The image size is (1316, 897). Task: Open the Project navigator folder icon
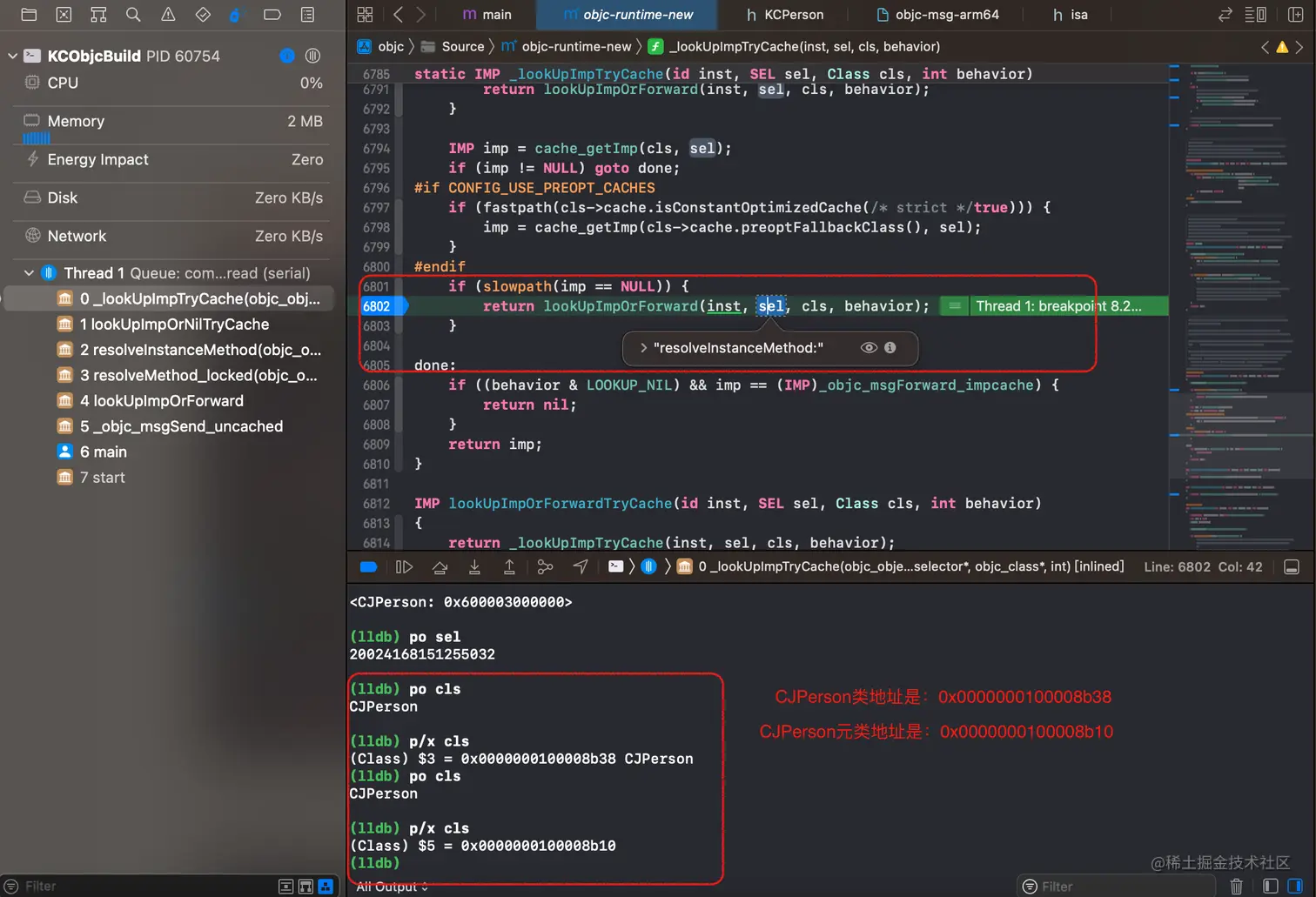pyautogui.click(x=29, y=14)
